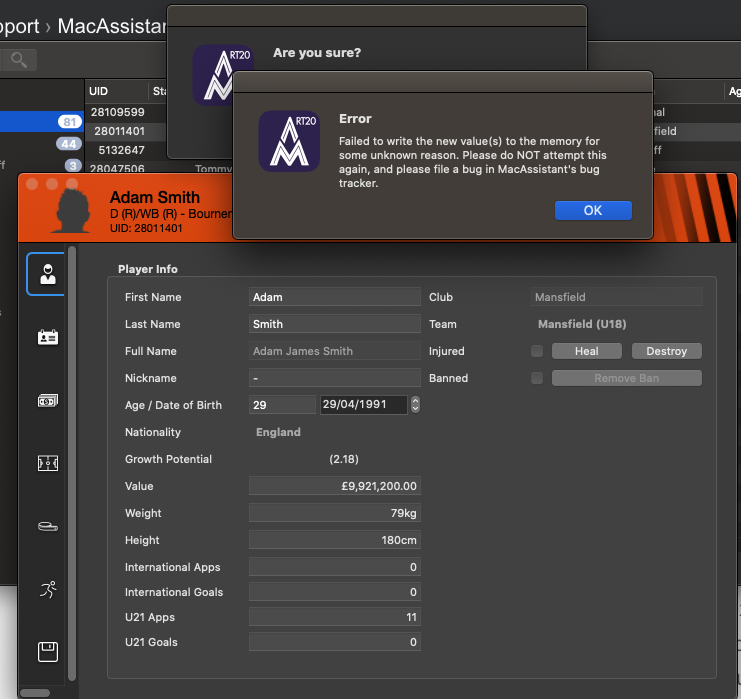
Task: Click the magnifying glass search icon
Action: point(18,60)
